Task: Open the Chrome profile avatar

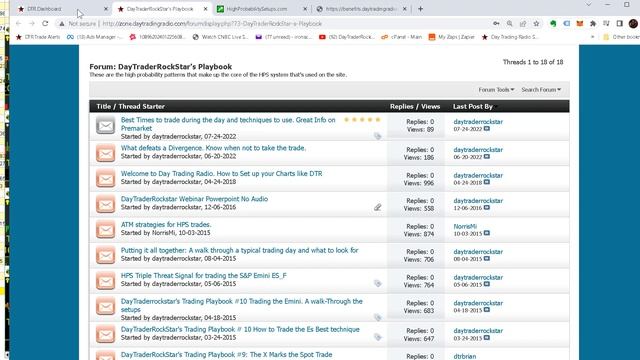Action: [x=633, y=24]
